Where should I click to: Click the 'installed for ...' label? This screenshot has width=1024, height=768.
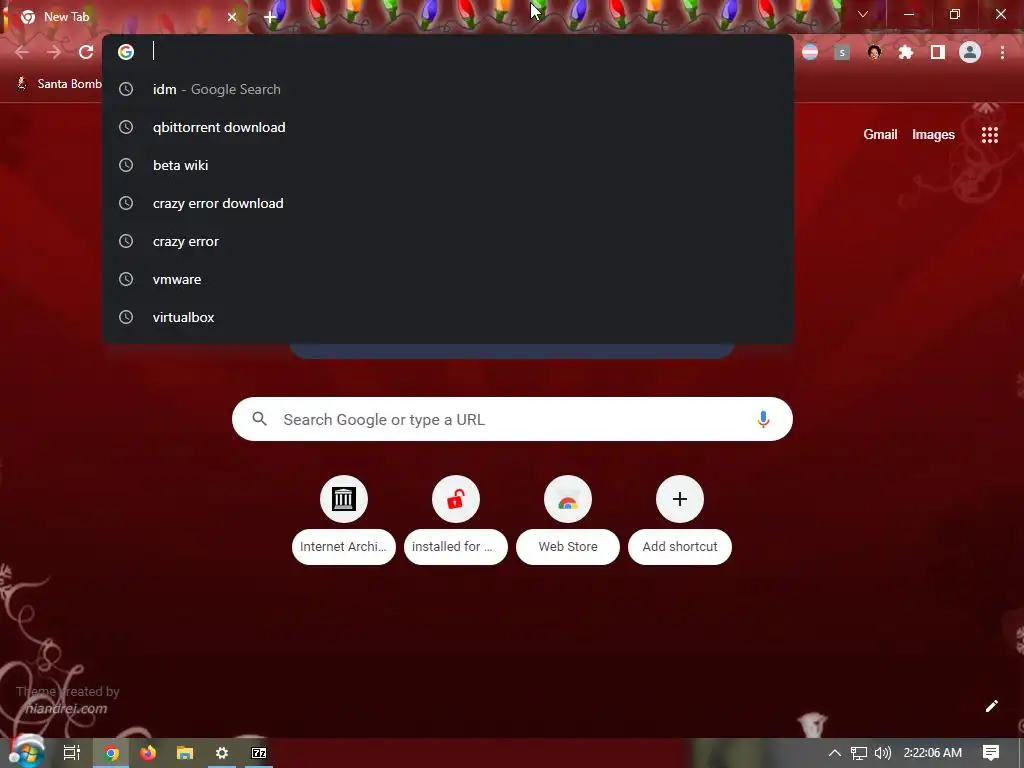455,547
